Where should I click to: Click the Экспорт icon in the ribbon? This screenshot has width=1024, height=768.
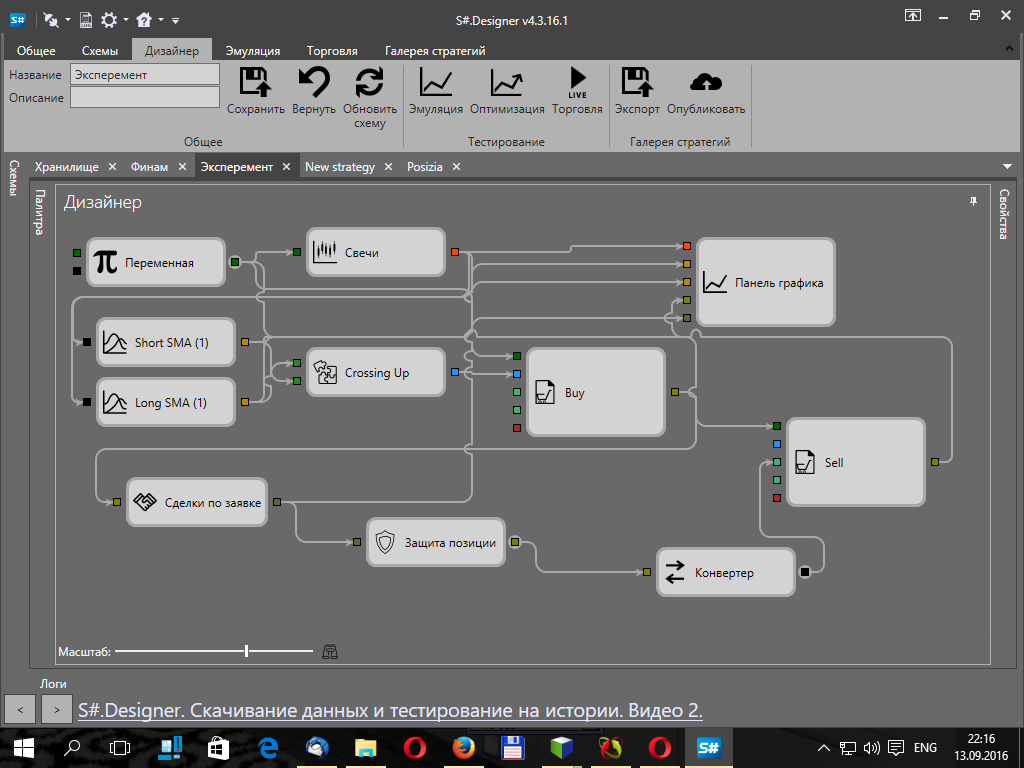pos(637,83)
